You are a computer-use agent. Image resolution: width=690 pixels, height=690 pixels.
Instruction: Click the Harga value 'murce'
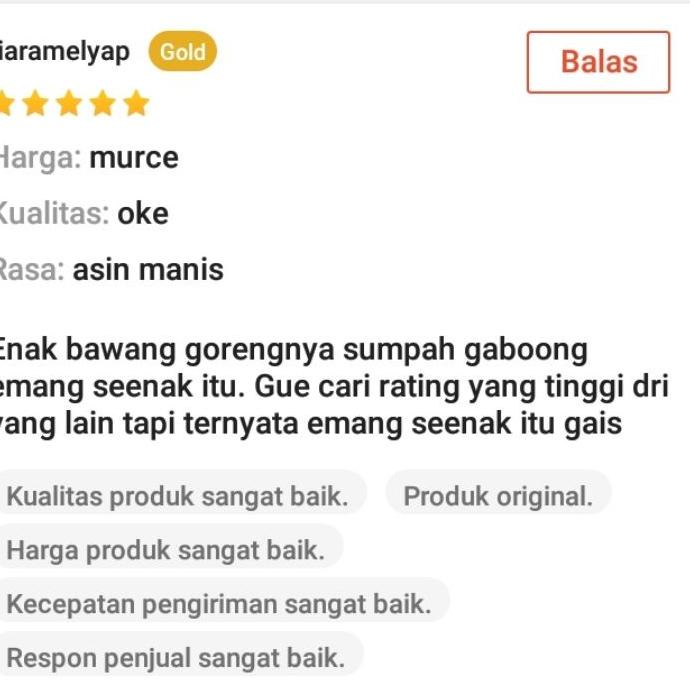[x=134, y=158]
